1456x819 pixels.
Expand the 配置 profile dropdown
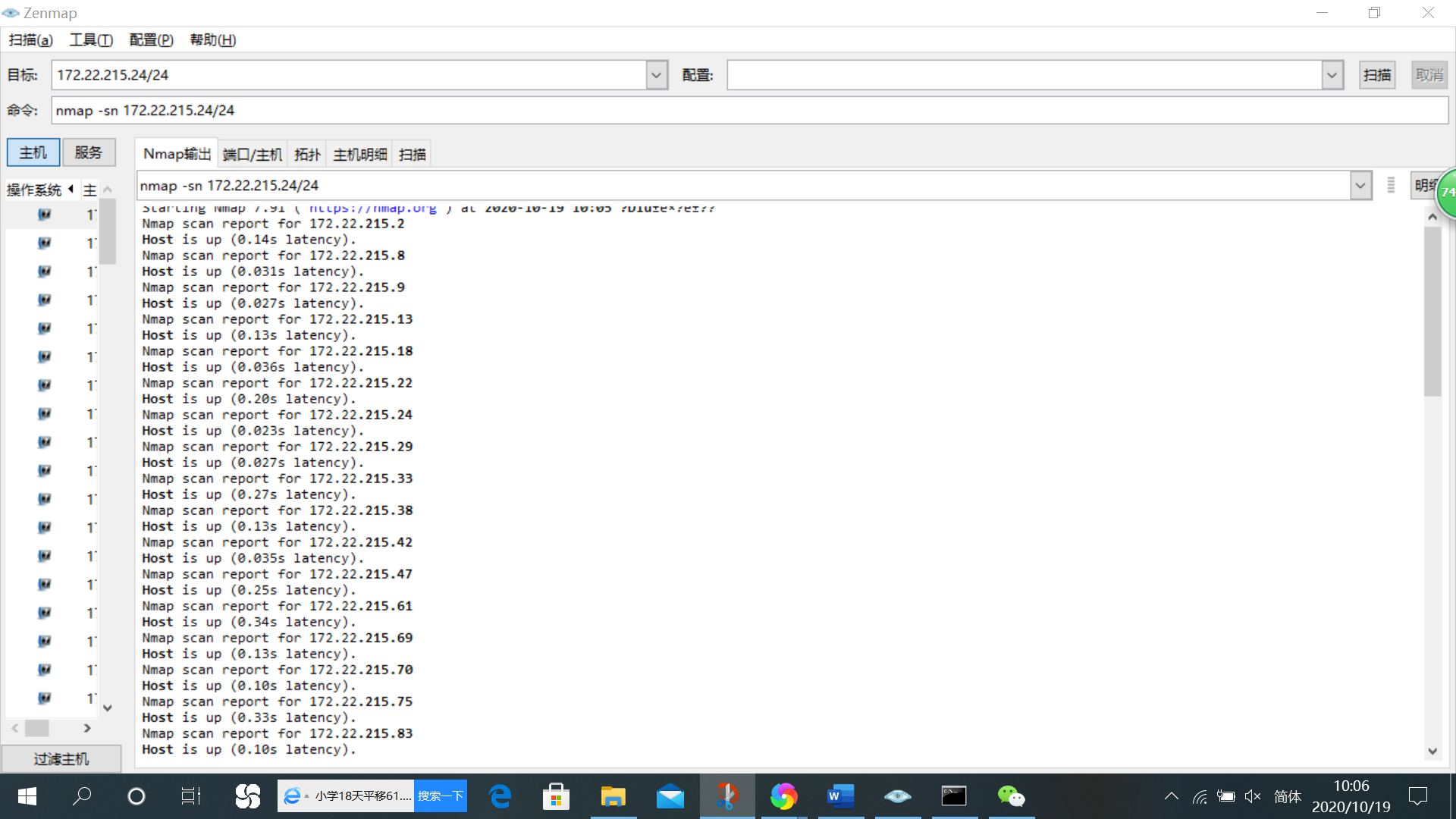[1332, 75]
